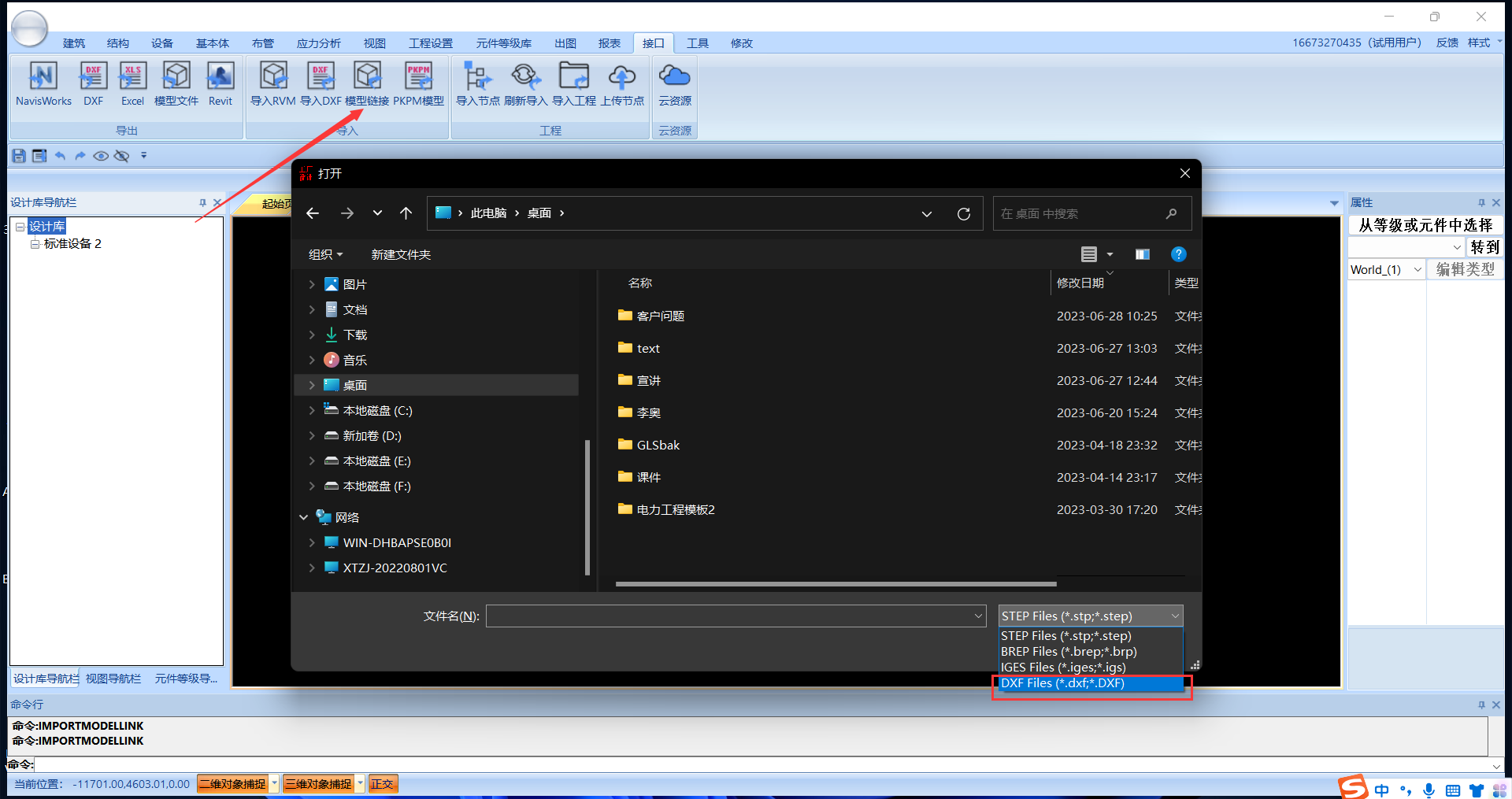
Task: Switch to the 视图导航栏 panel tab
Action: coord(113,679)
